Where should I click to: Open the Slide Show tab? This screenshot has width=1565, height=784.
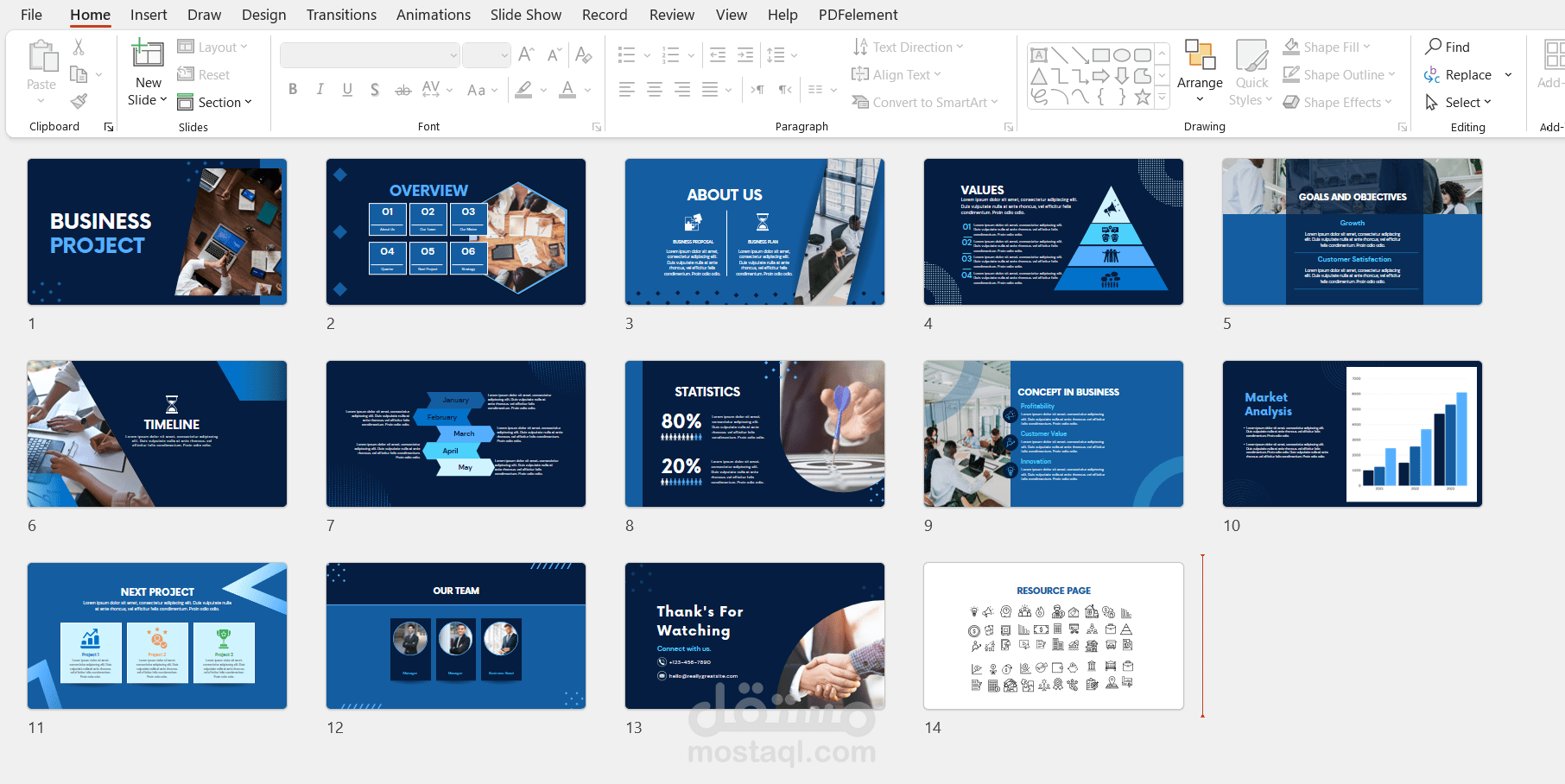coord(526,15)
